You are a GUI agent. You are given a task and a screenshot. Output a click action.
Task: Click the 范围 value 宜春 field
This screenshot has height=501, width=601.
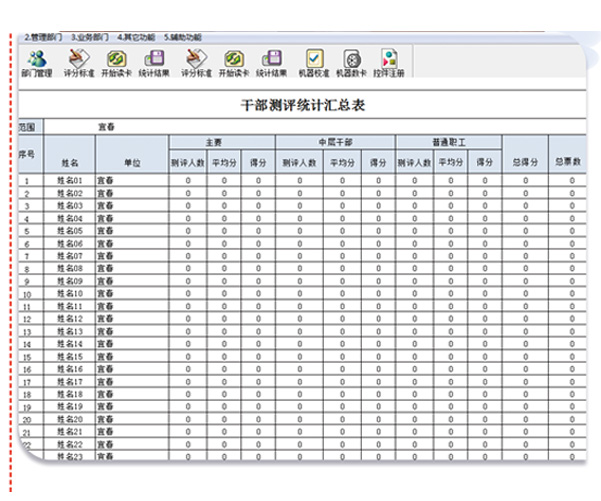[x=105, y=127]
